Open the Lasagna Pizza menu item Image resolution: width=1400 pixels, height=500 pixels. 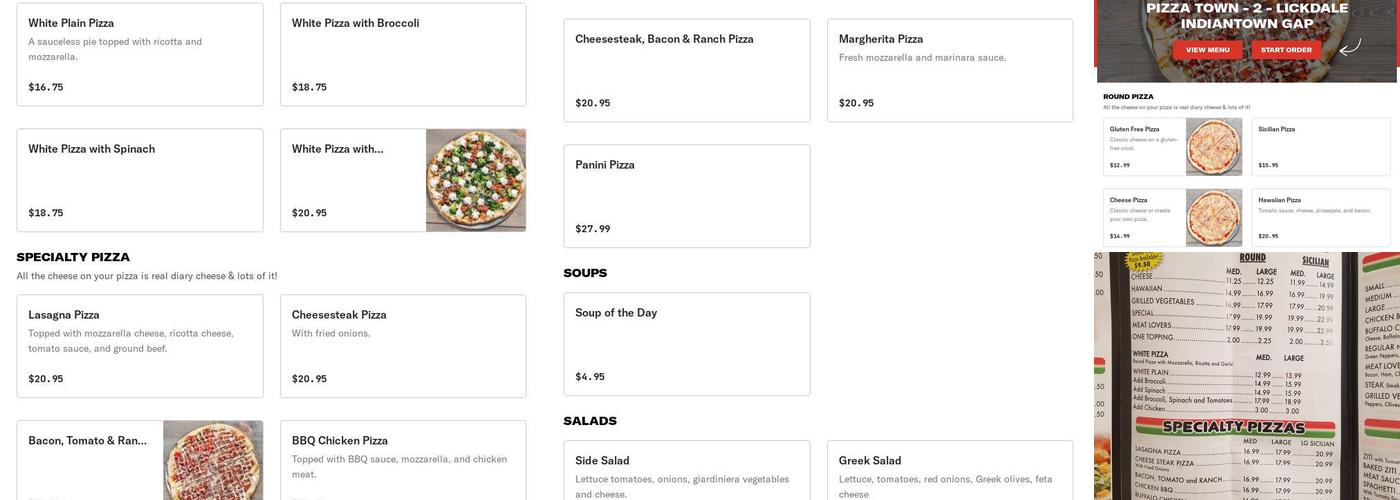140,346
